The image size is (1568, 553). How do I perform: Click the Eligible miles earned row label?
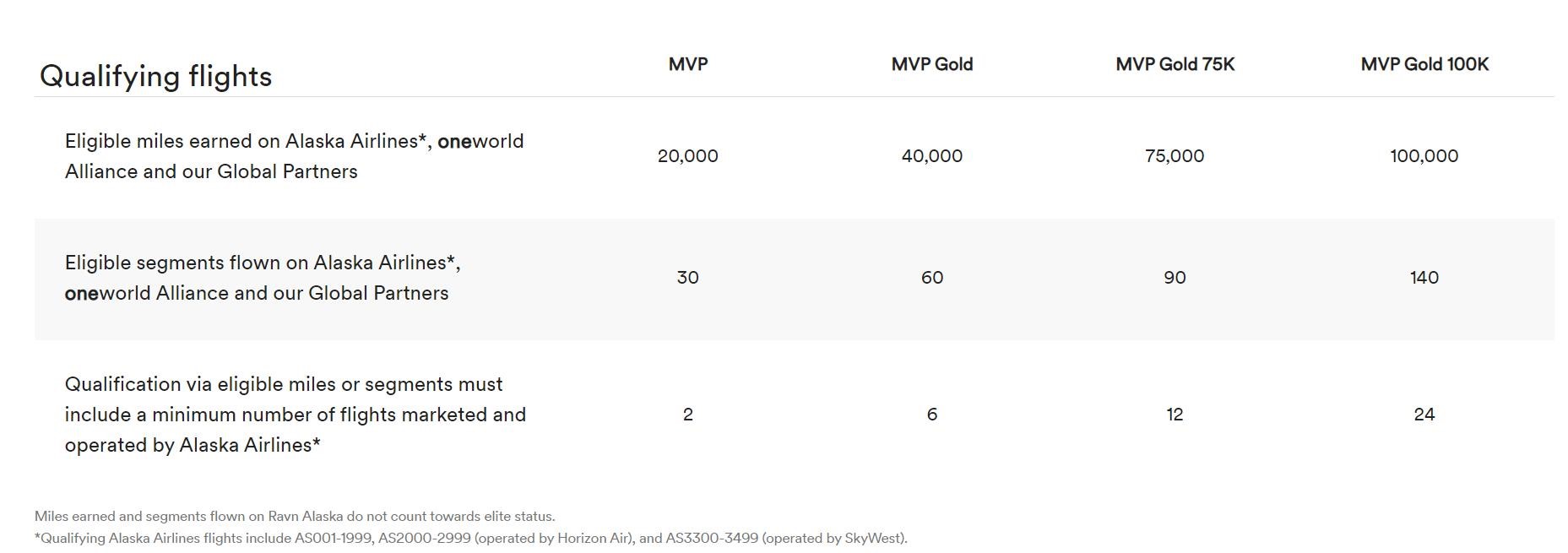point(295,156)
